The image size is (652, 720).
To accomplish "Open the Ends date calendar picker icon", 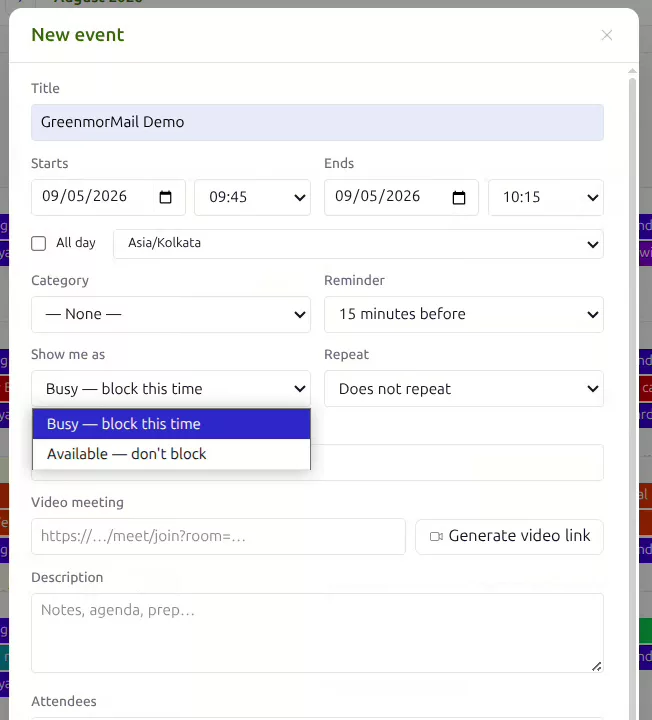I will [x=459, y=197].
